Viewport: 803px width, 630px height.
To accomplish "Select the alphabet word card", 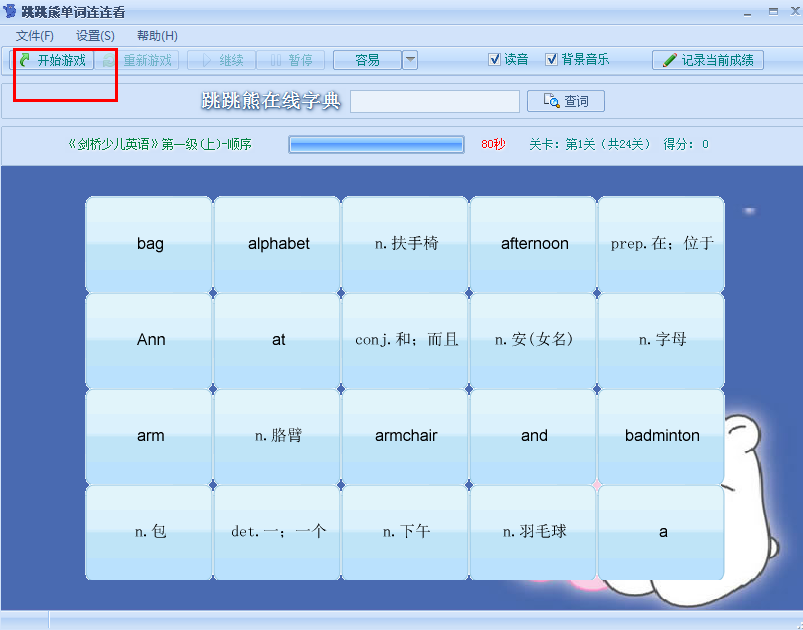I will tap(277, 244).
